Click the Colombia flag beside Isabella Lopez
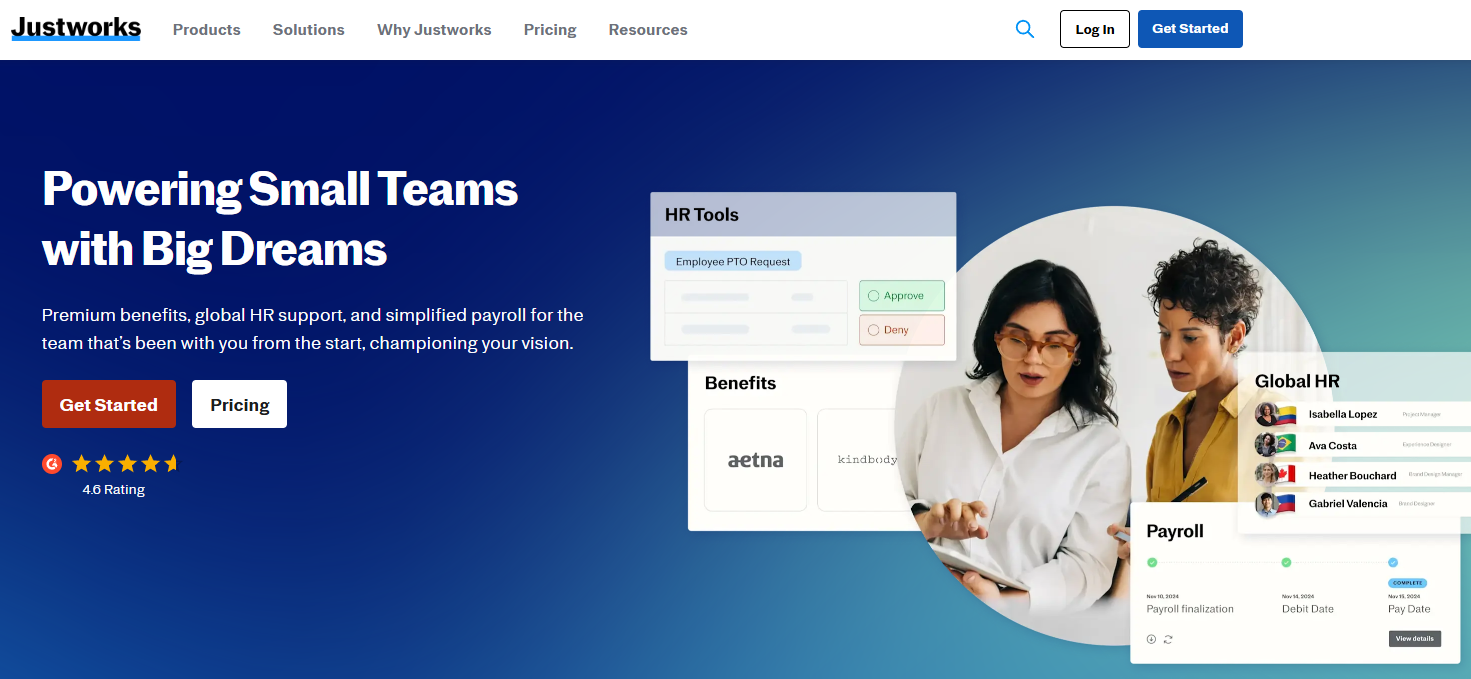Viewport: 1471px width, 679px height. (x=1285, y=415)
